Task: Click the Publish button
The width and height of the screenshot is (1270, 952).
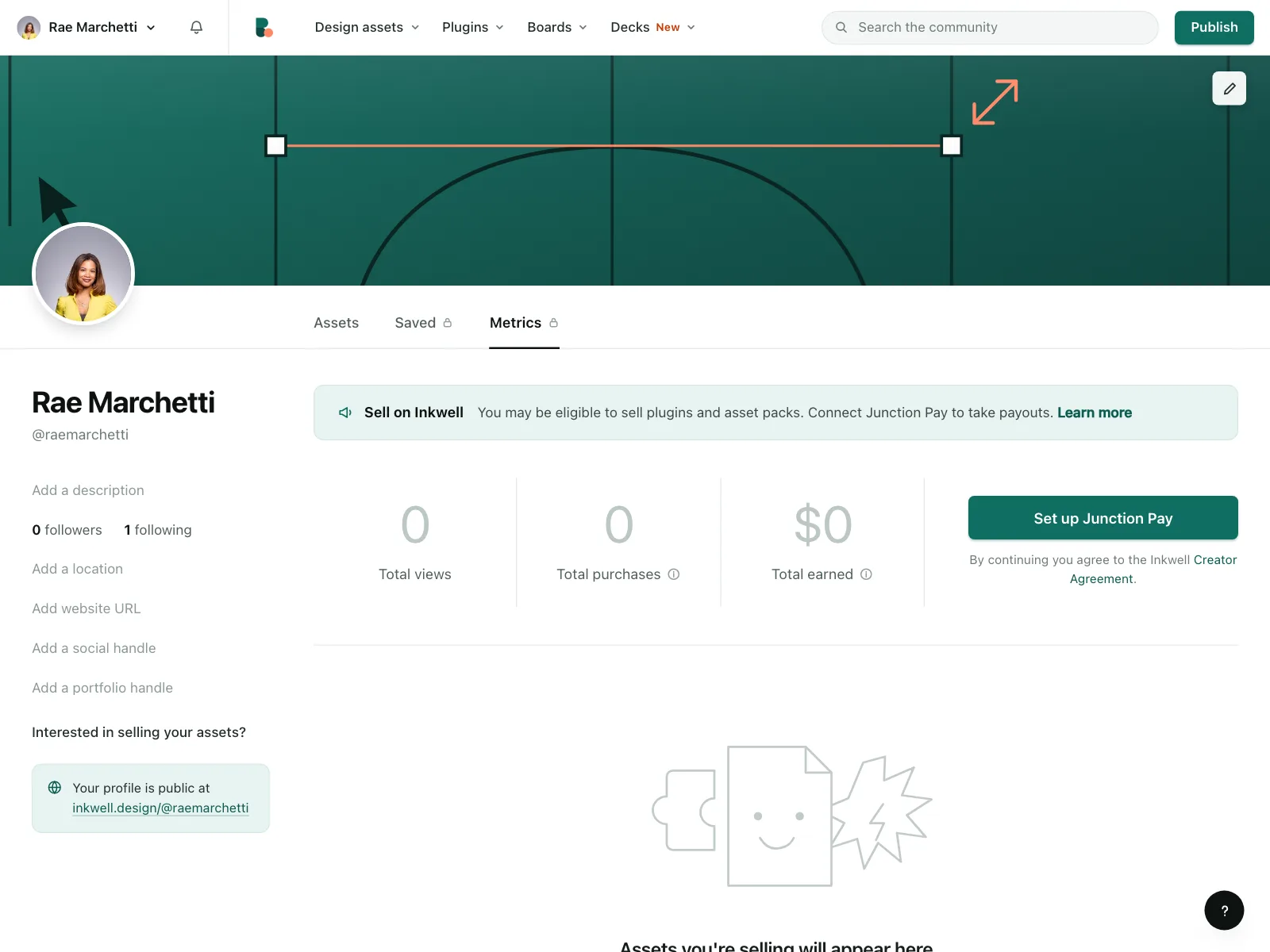Action: coord(1214,27)
